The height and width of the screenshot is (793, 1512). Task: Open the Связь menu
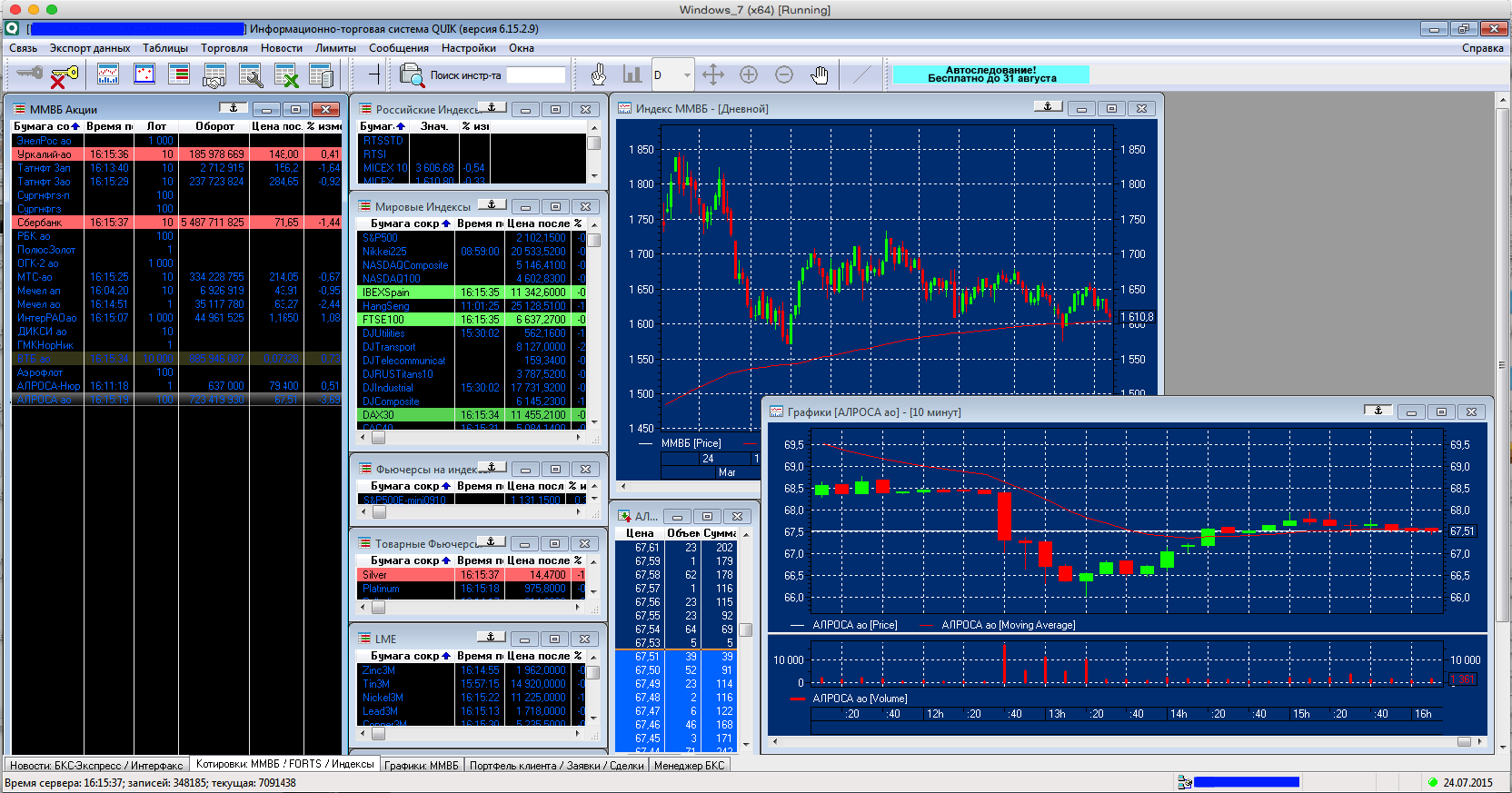pos(24,48)
